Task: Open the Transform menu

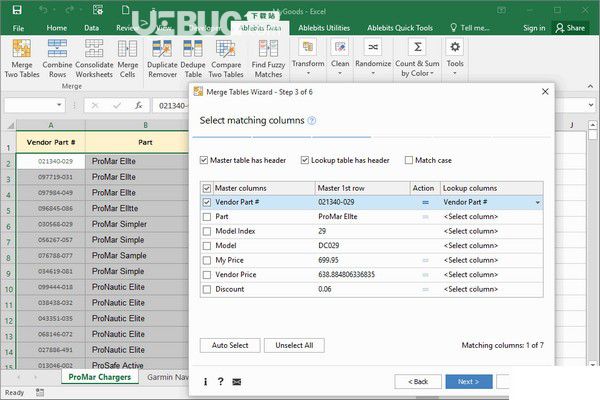Action: (308, 57)
